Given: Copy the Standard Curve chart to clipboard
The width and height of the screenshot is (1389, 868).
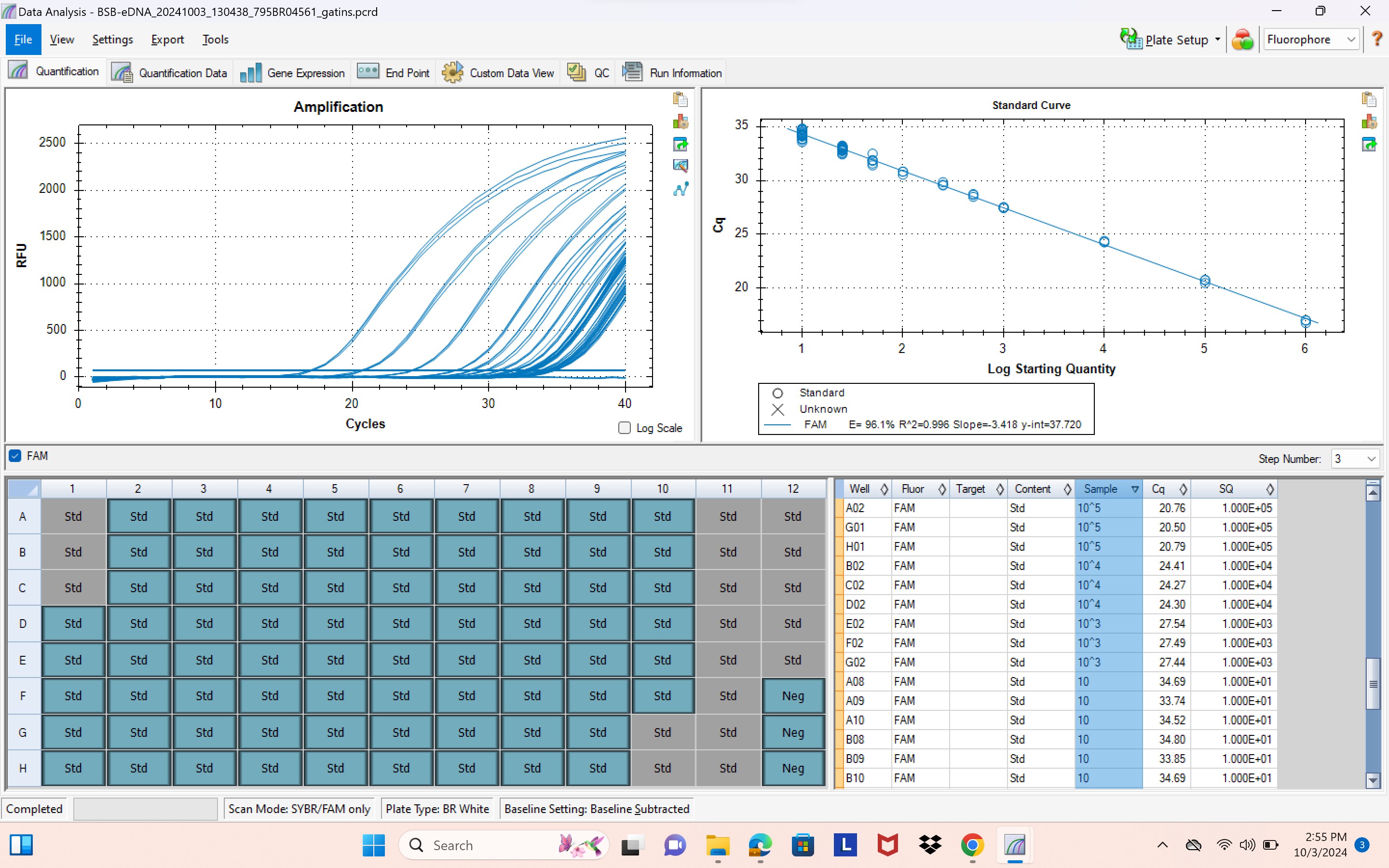Looking at the screenshot, I should (x=1369, y=99).
